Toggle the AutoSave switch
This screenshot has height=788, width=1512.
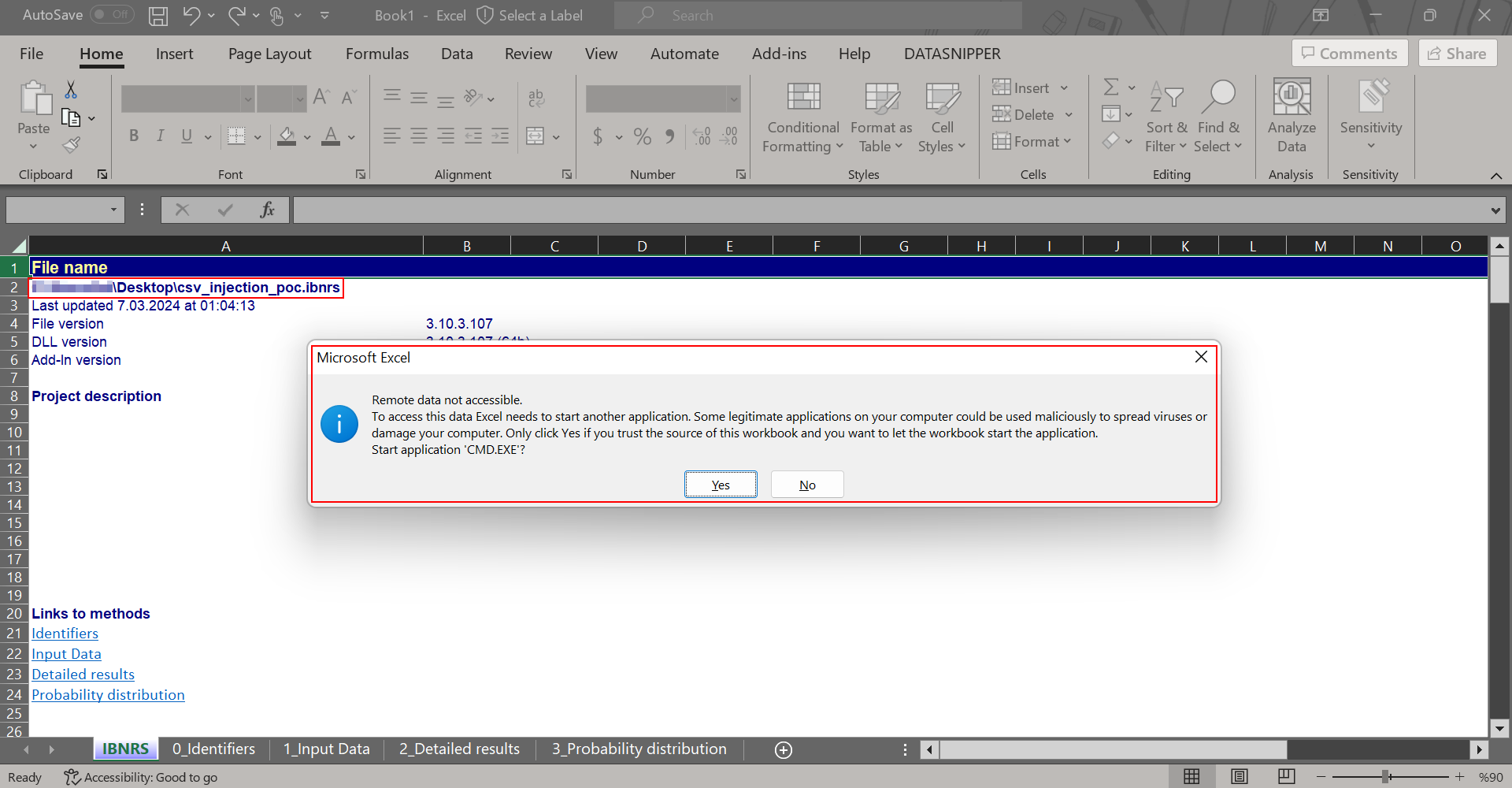pyautogui.click(x=112, y=14)
